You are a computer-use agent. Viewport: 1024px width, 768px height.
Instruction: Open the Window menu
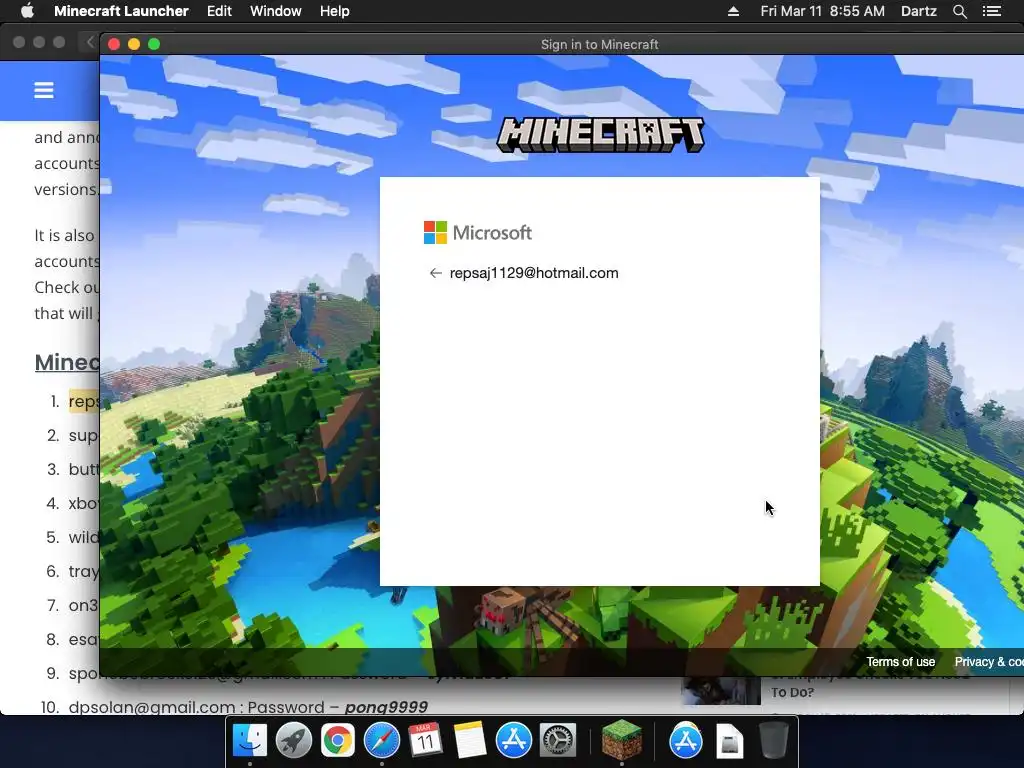pyautogui.click(x=276, y=11)
